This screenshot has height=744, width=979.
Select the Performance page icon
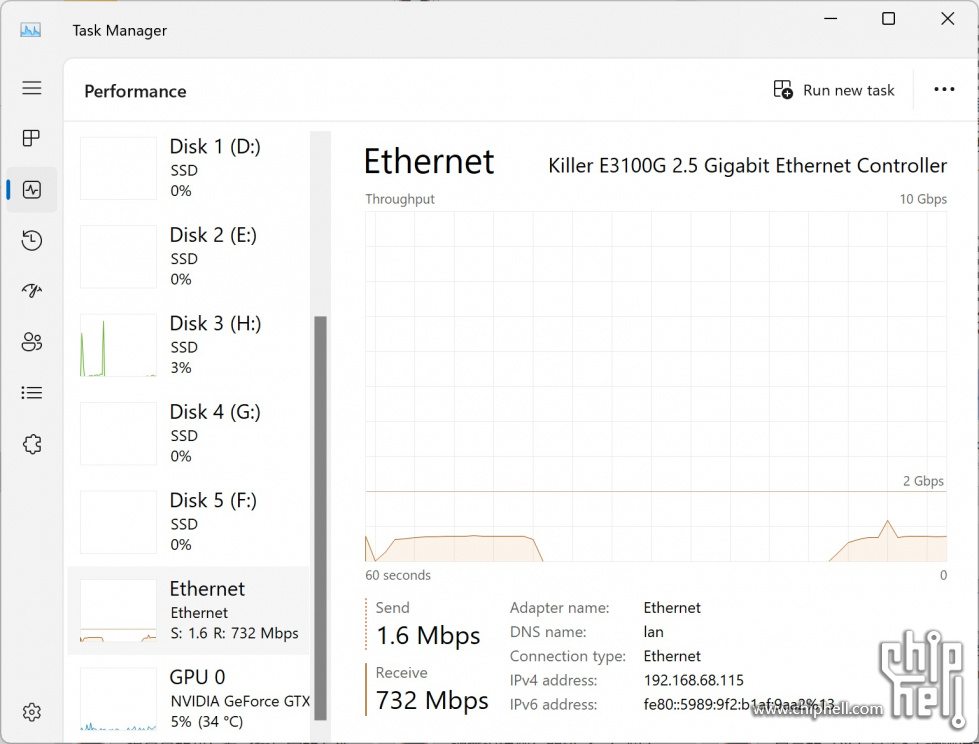32,189
